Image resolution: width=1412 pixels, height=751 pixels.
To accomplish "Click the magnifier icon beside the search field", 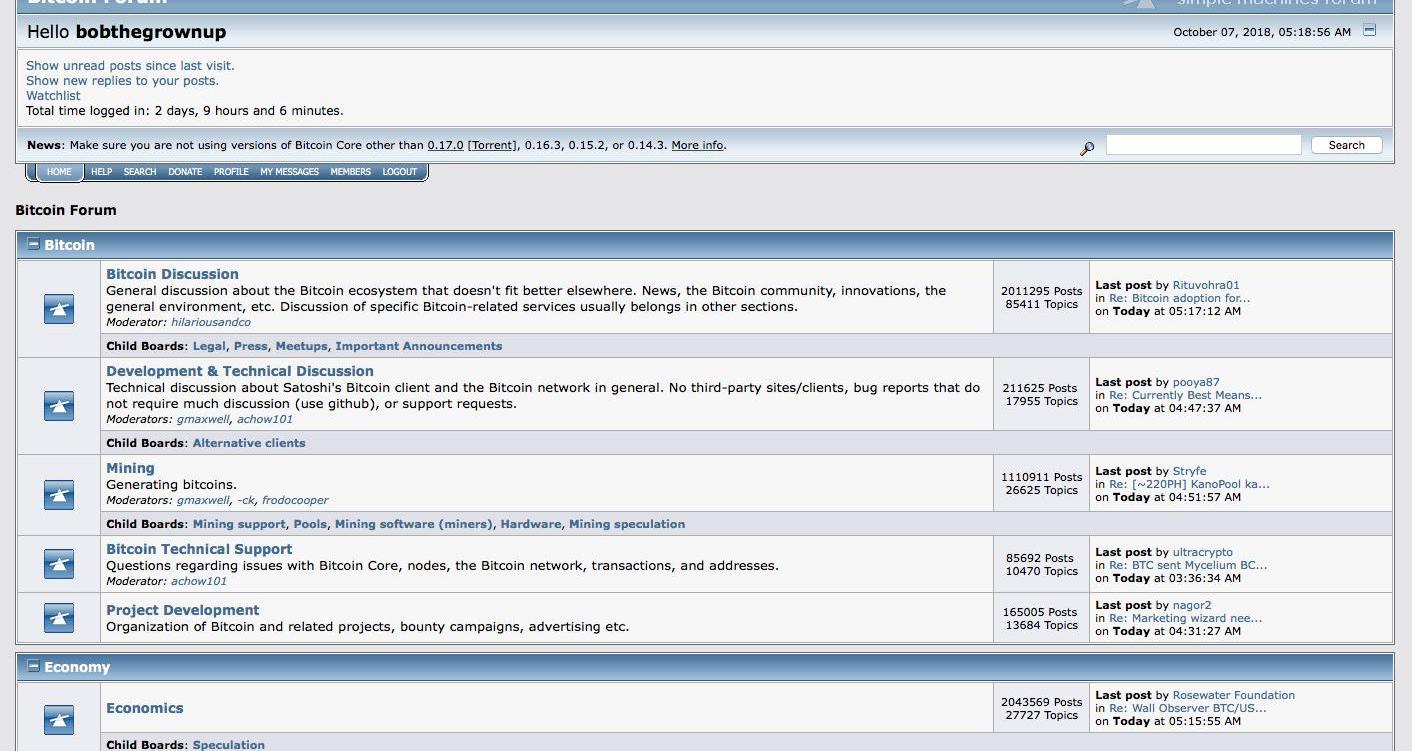I will 1087,148.
